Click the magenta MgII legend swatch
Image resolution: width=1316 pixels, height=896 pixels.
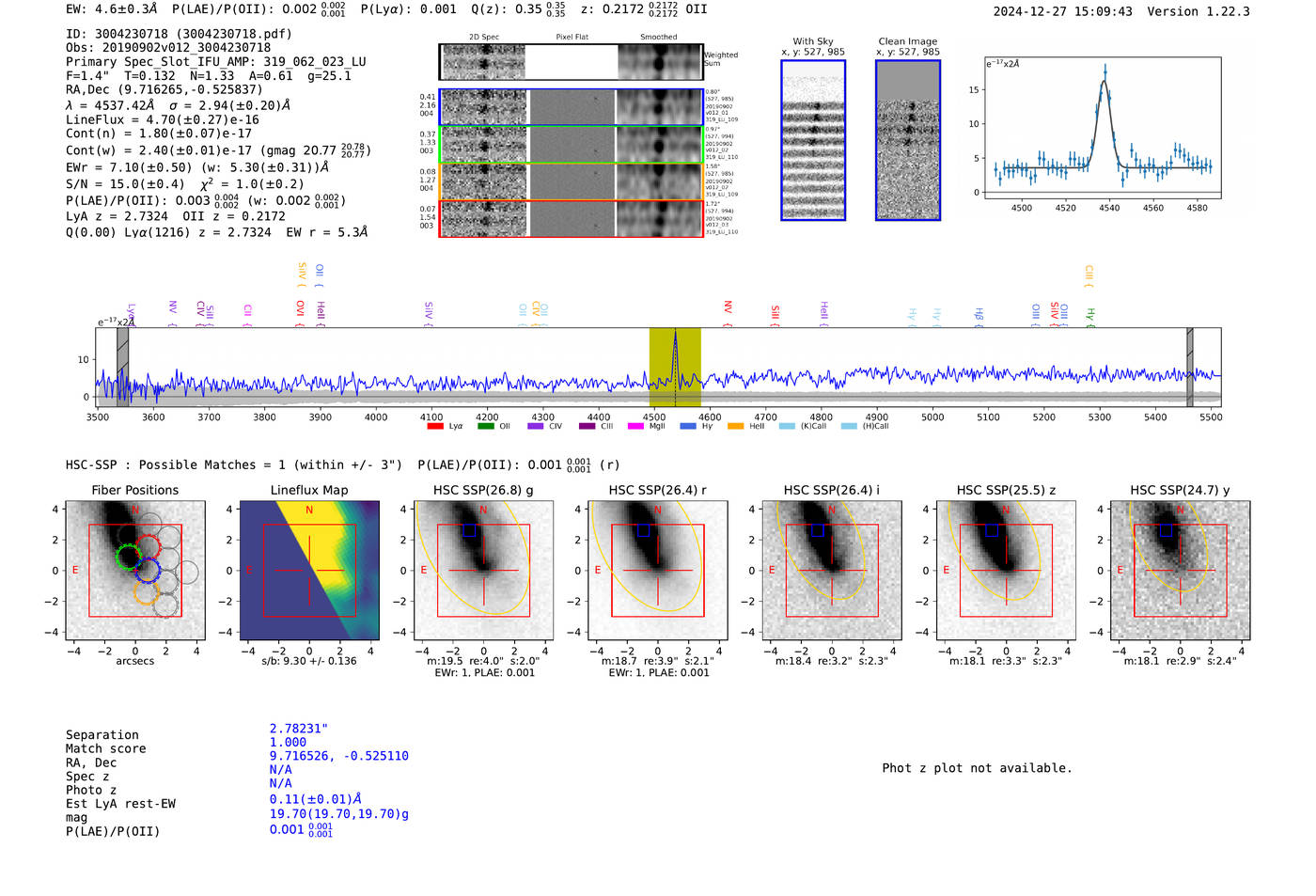point(635,426)
